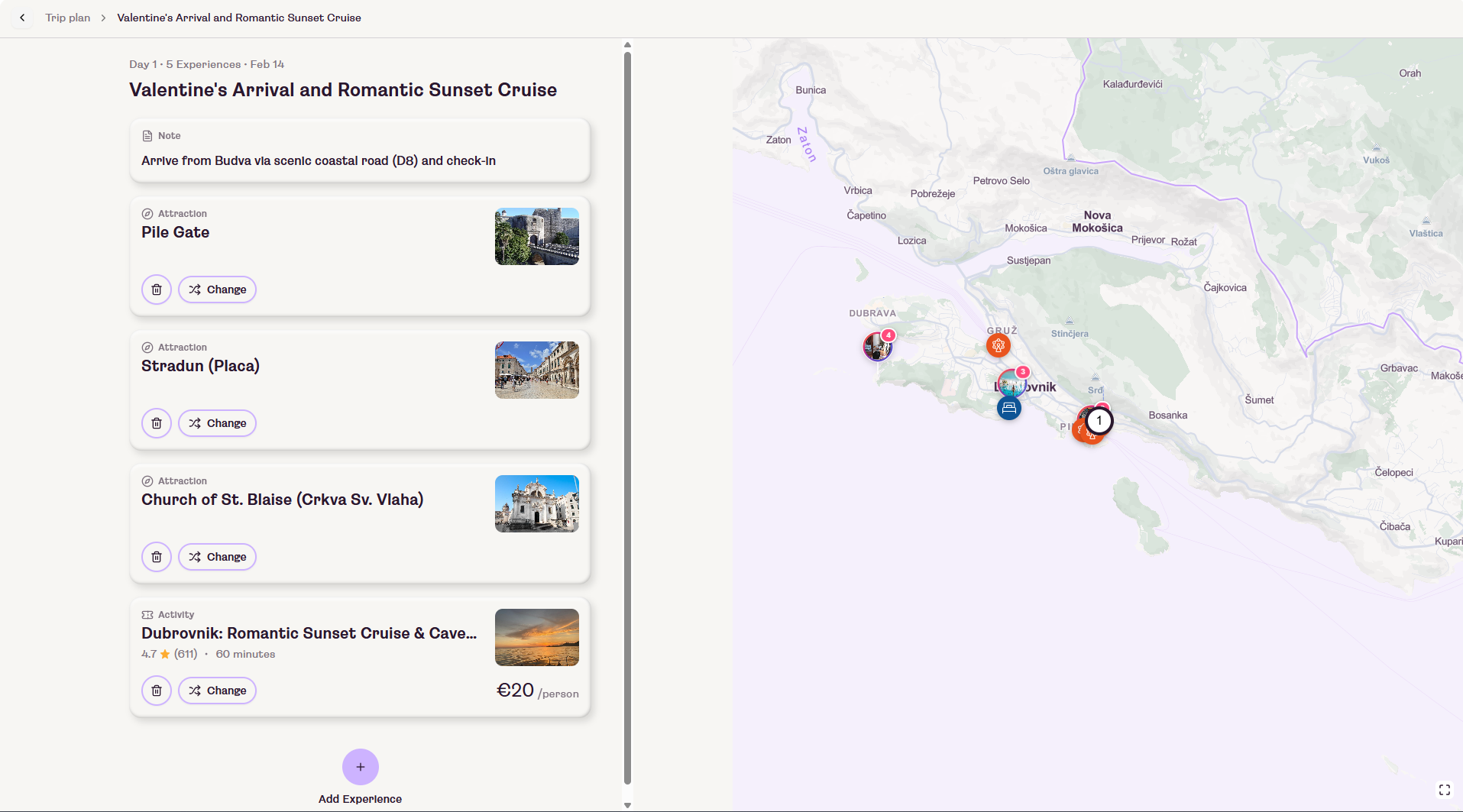Screen dimensions: 1463x812
Task: Open the Pile Gate photo thumbnail
Action: click(536, 237)
